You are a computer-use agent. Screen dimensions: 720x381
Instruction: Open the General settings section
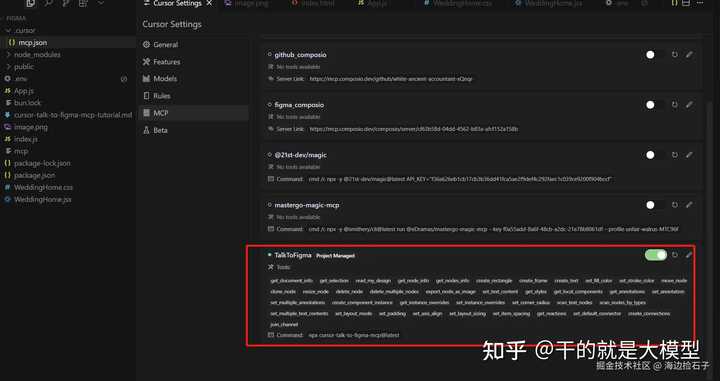193,45
